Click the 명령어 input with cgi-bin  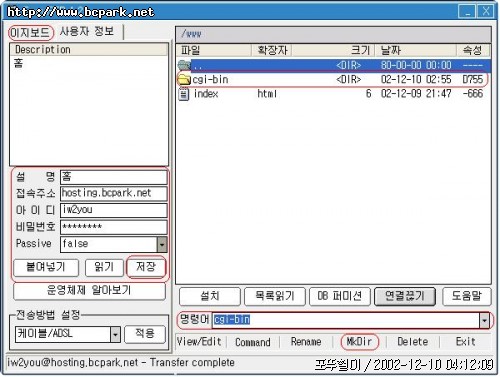coord(346,321)
